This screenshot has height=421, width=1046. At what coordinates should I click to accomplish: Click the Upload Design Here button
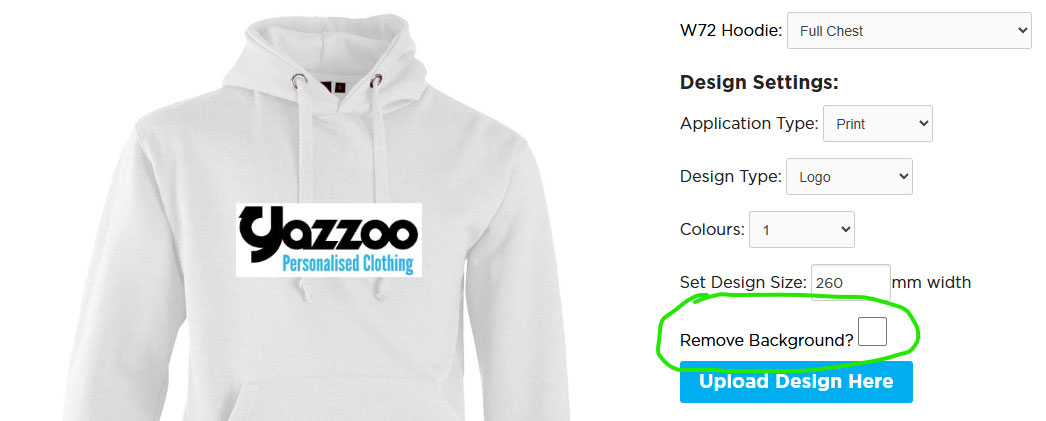[x=796, y=382]
